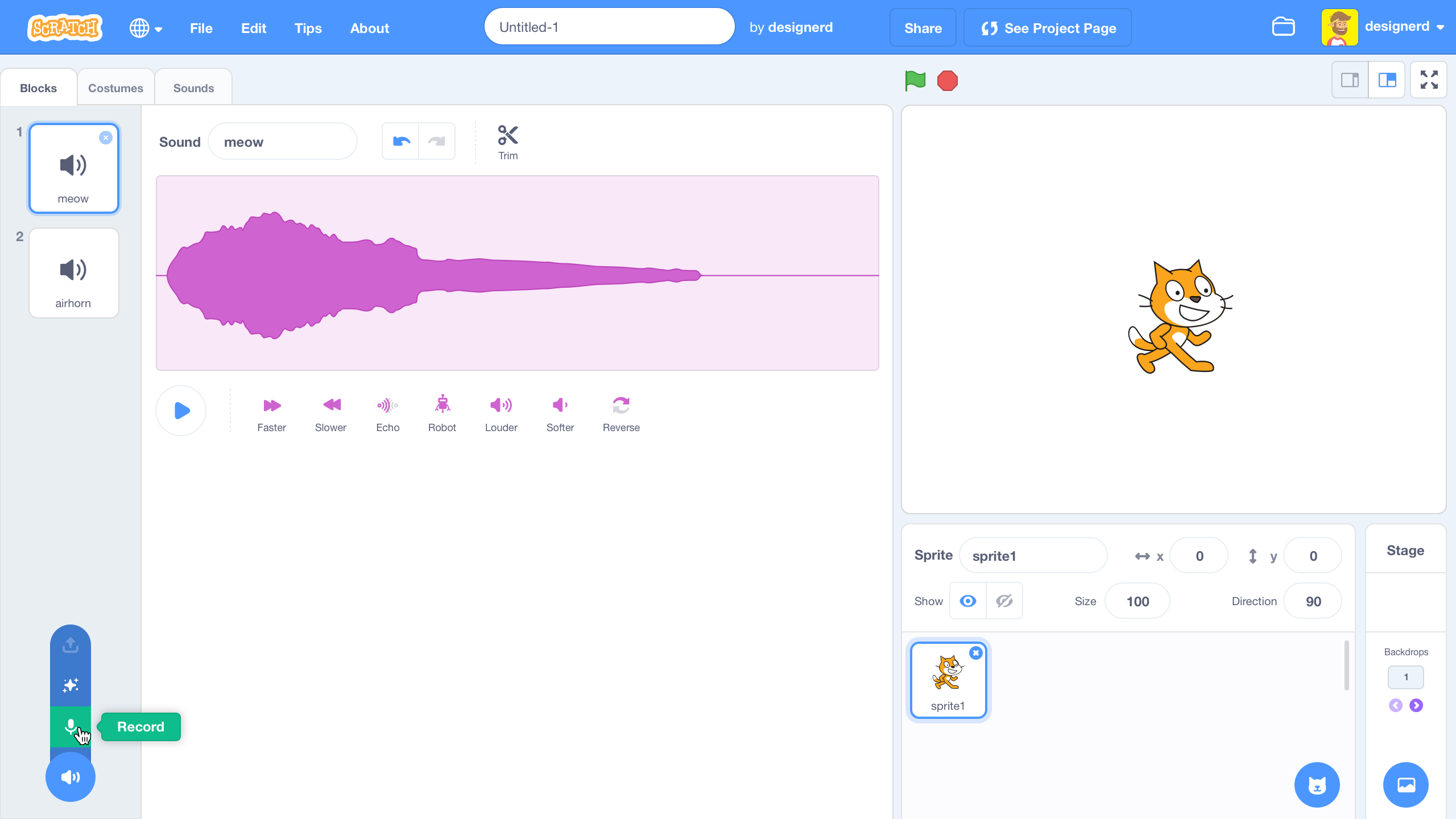Click the backdrop thumbnail numbered 1
The height and width of the screenshot is (819, 1456).
1406,677
